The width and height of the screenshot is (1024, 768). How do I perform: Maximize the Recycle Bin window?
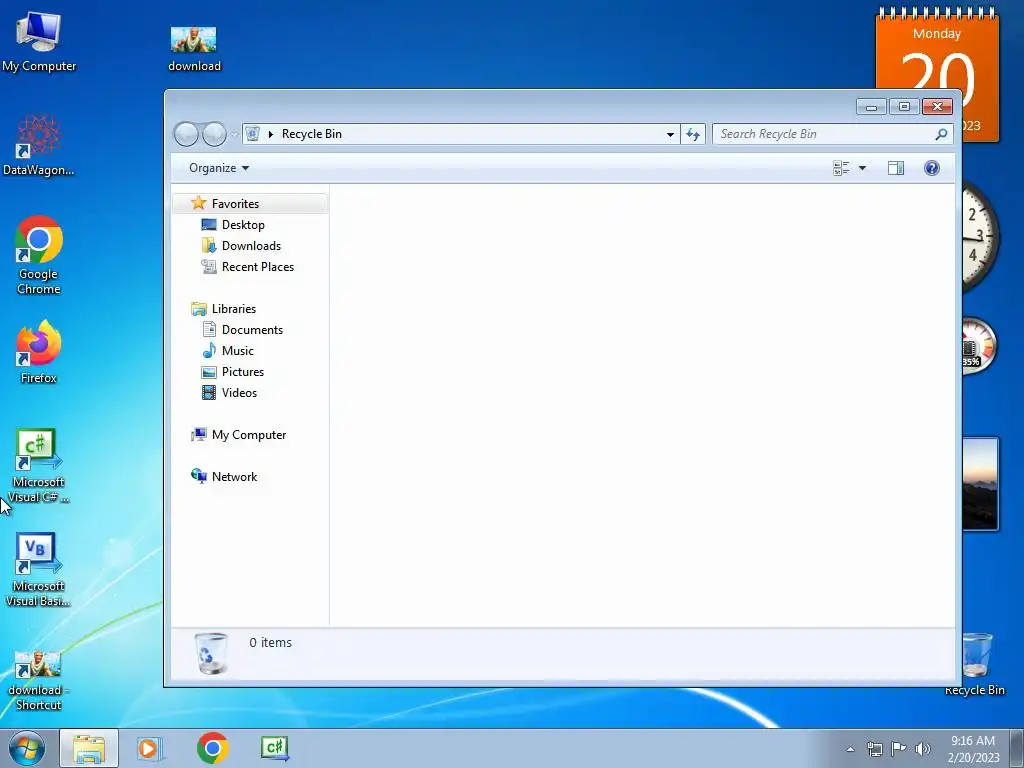coord(904,106)
